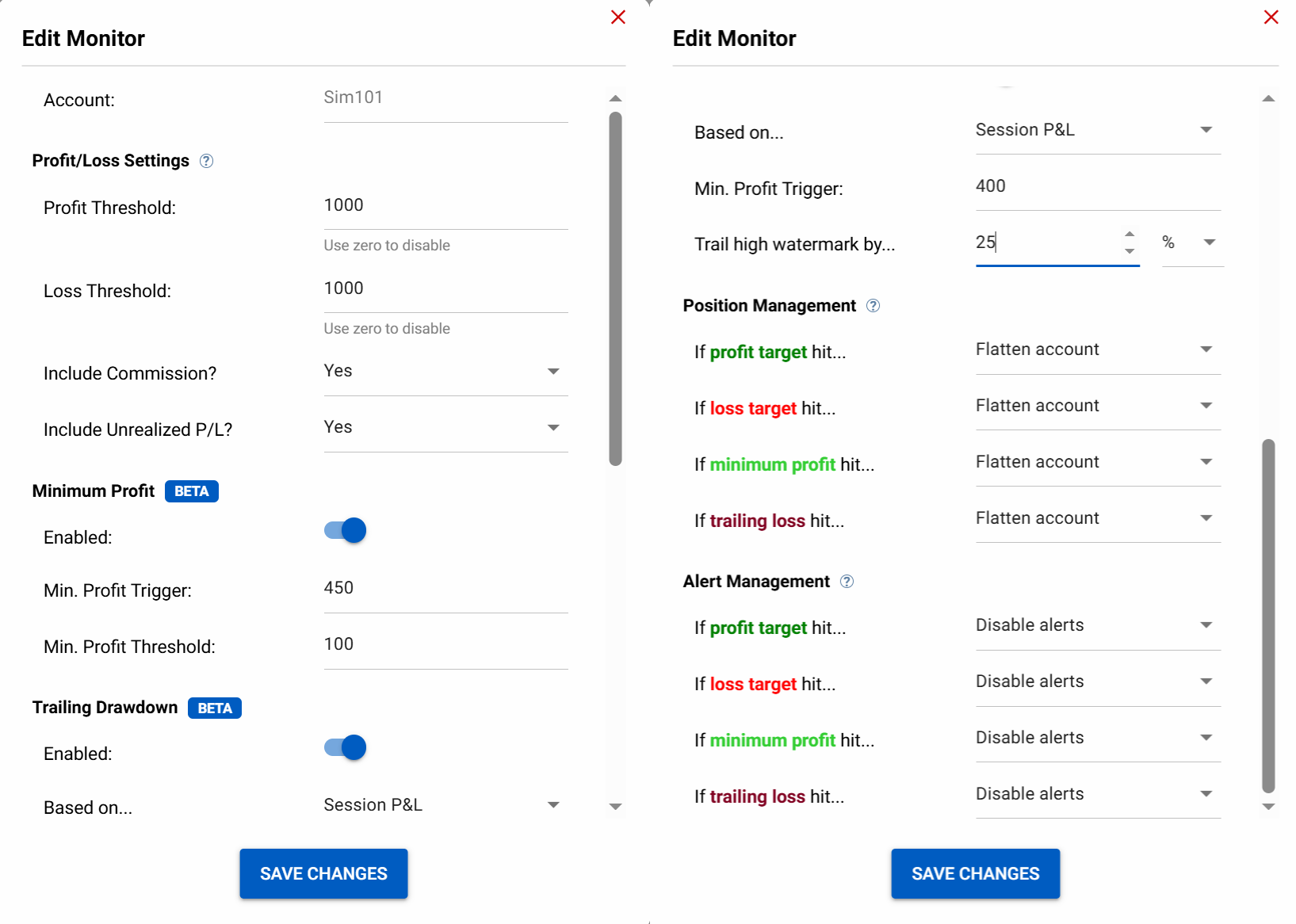Increment the trail high watermark value
The width and height of the screenshot is (1296, 924).
[x=1130, y=234]
